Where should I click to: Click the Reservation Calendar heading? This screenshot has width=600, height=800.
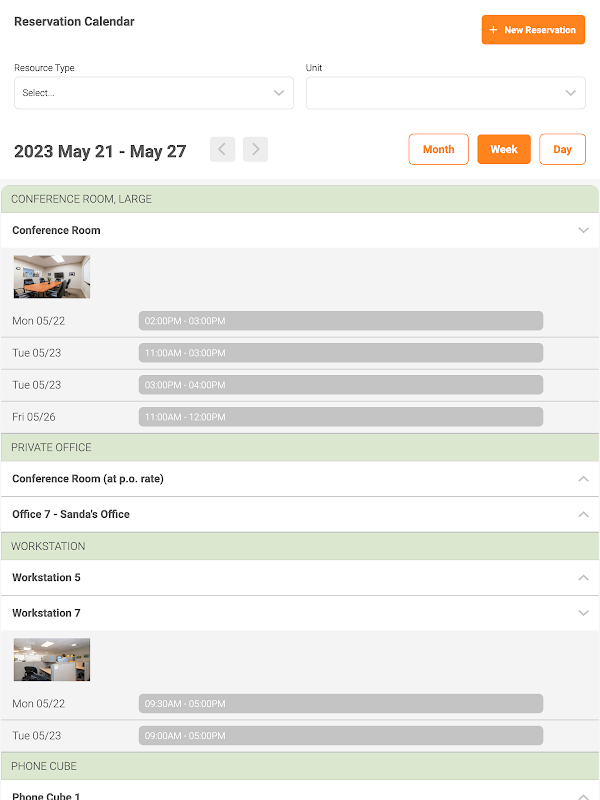pos(74,21)
